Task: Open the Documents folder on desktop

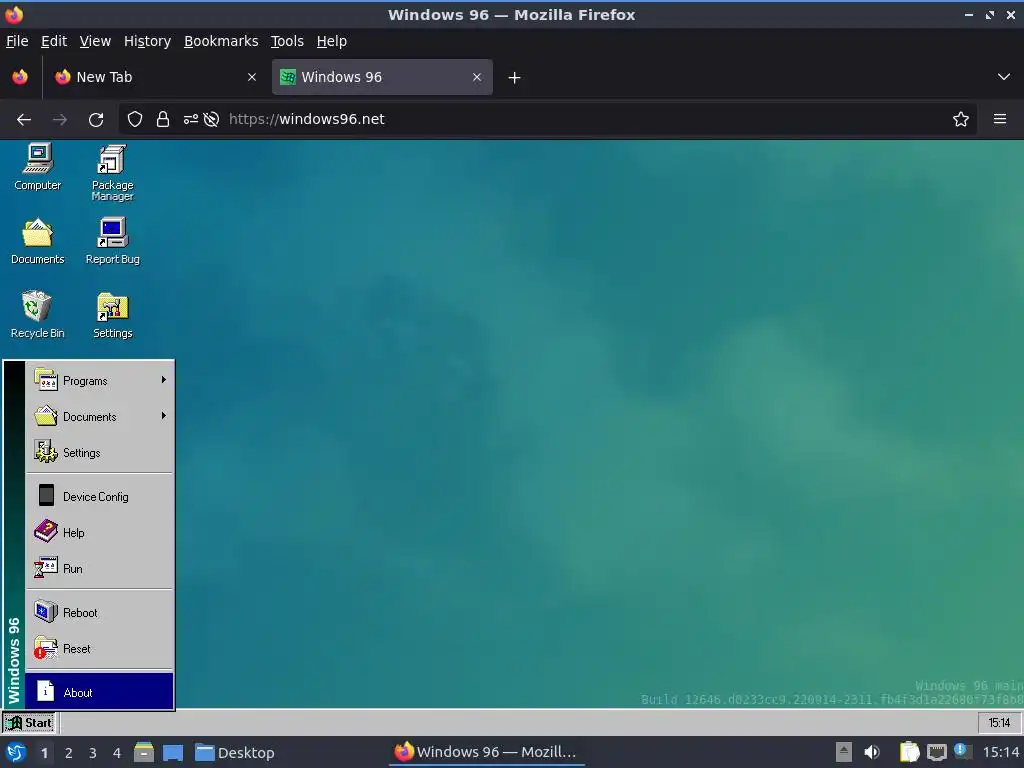Action: [x=38, y=241]
